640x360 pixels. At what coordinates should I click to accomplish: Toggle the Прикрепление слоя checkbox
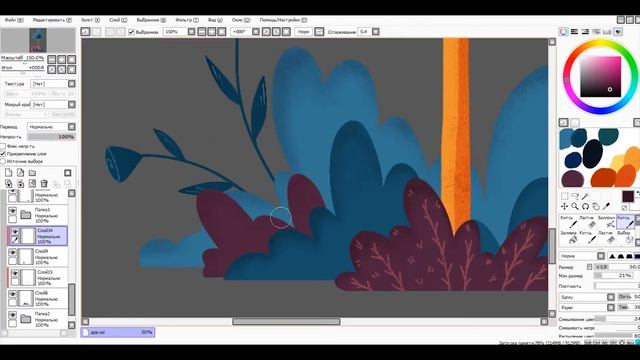click(x=3, y=154)
